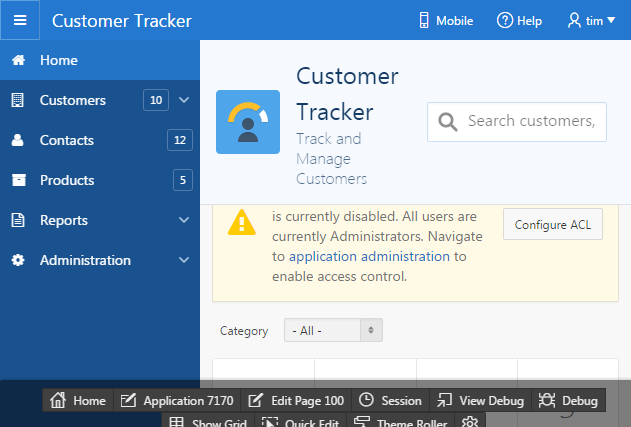The image size is (631, 427).
Task: Click the hamburger navigation menu icon
Action: [x=20, y=20]
